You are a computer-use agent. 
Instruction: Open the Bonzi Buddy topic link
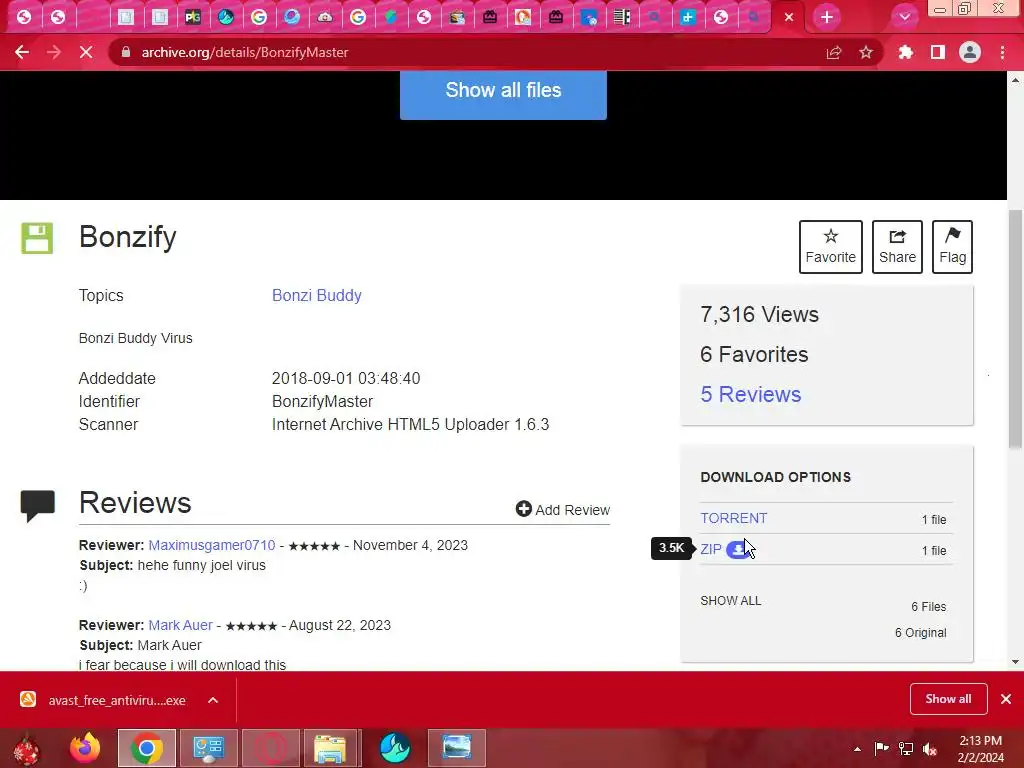point(317,295)
